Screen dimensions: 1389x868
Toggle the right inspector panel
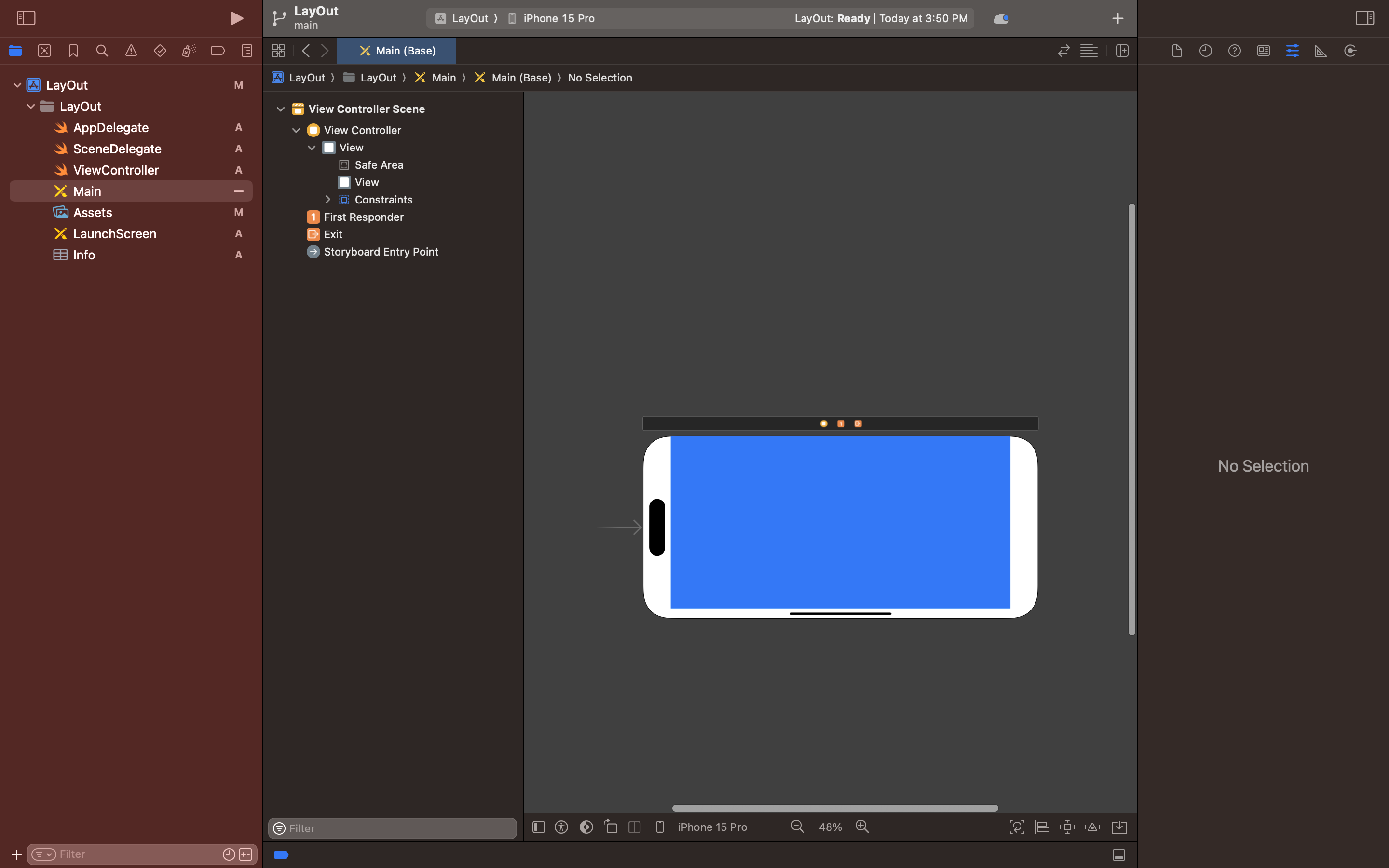point(1364,18)
